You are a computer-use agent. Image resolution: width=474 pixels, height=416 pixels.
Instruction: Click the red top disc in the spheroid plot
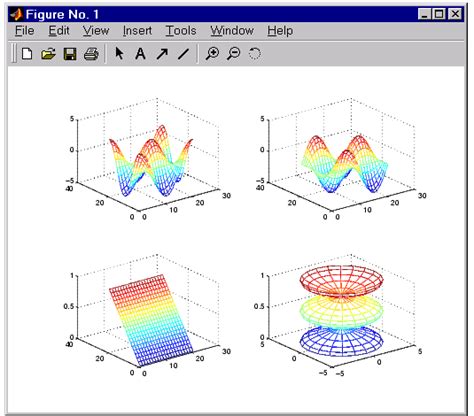341,282
